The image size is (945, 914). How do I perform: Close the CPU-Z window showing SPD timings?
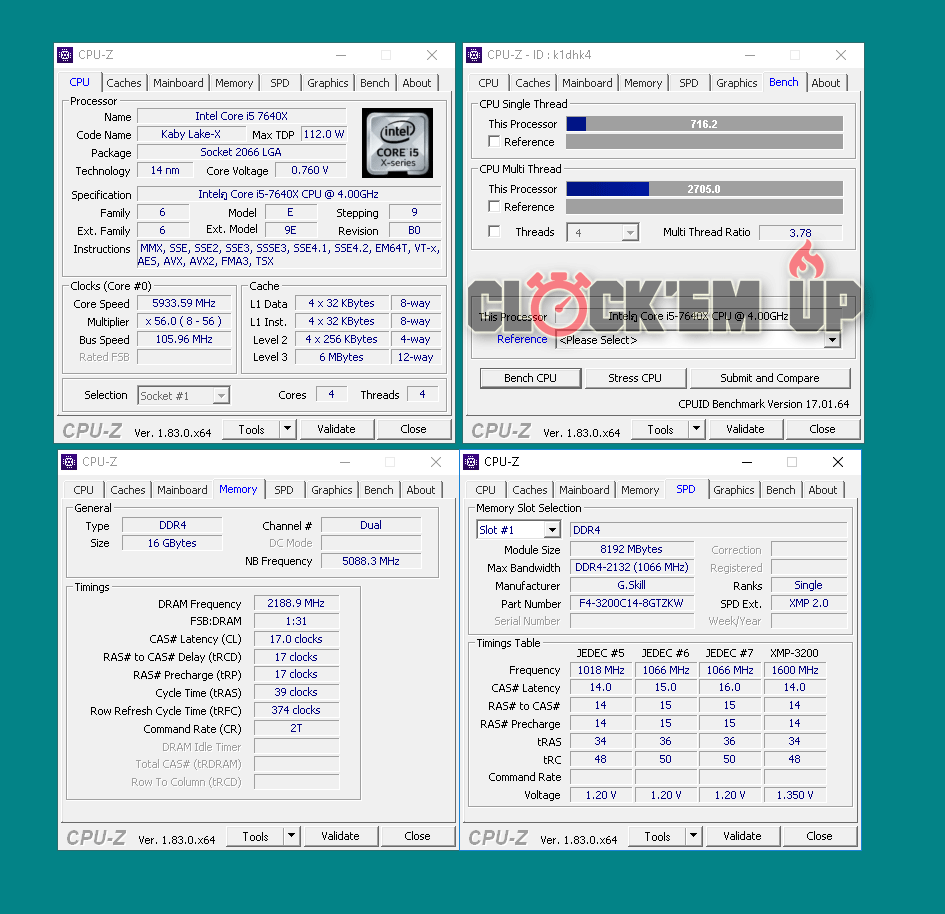[x=838, y=462]
